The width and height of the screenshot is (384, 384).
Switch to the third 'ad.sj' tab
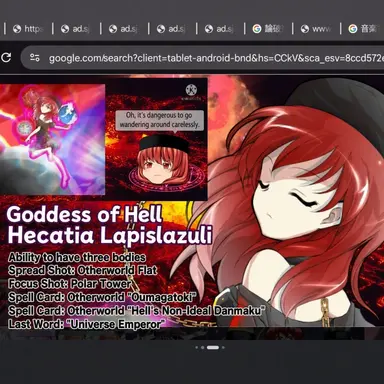pos(172,29)
